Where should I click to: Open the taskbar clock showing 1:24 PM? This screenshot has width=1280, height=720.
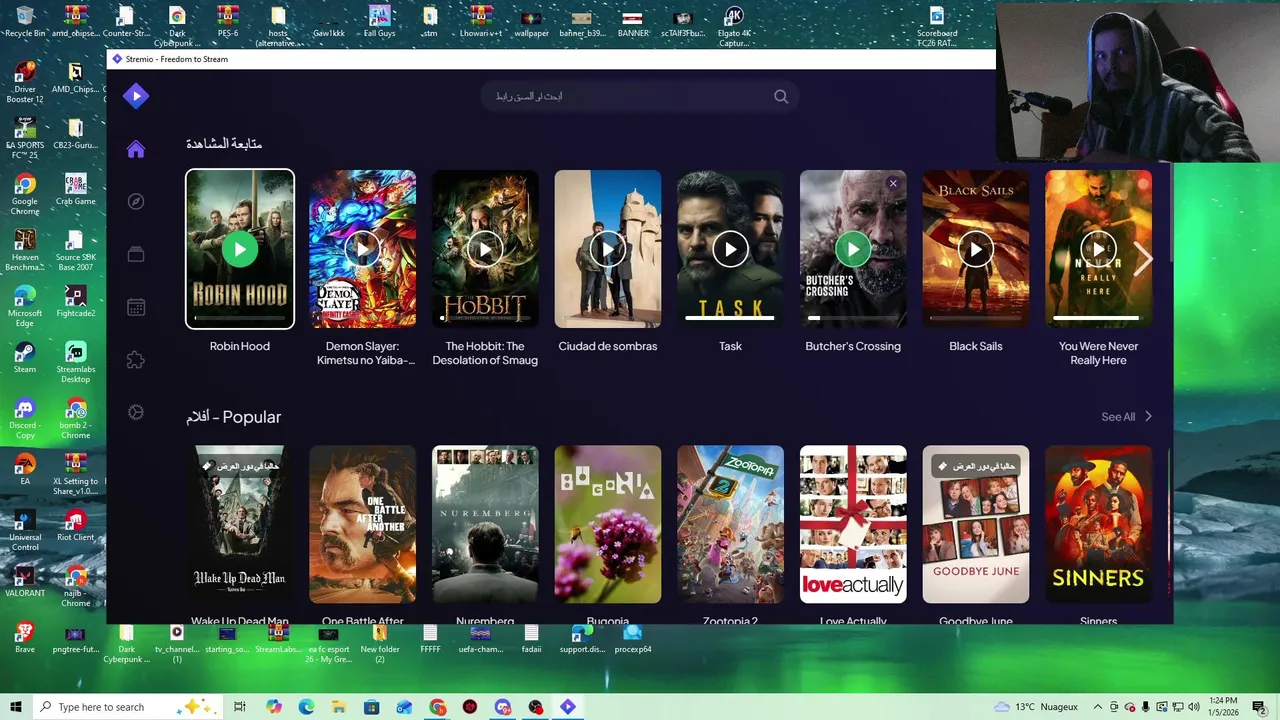(1223, 707)
